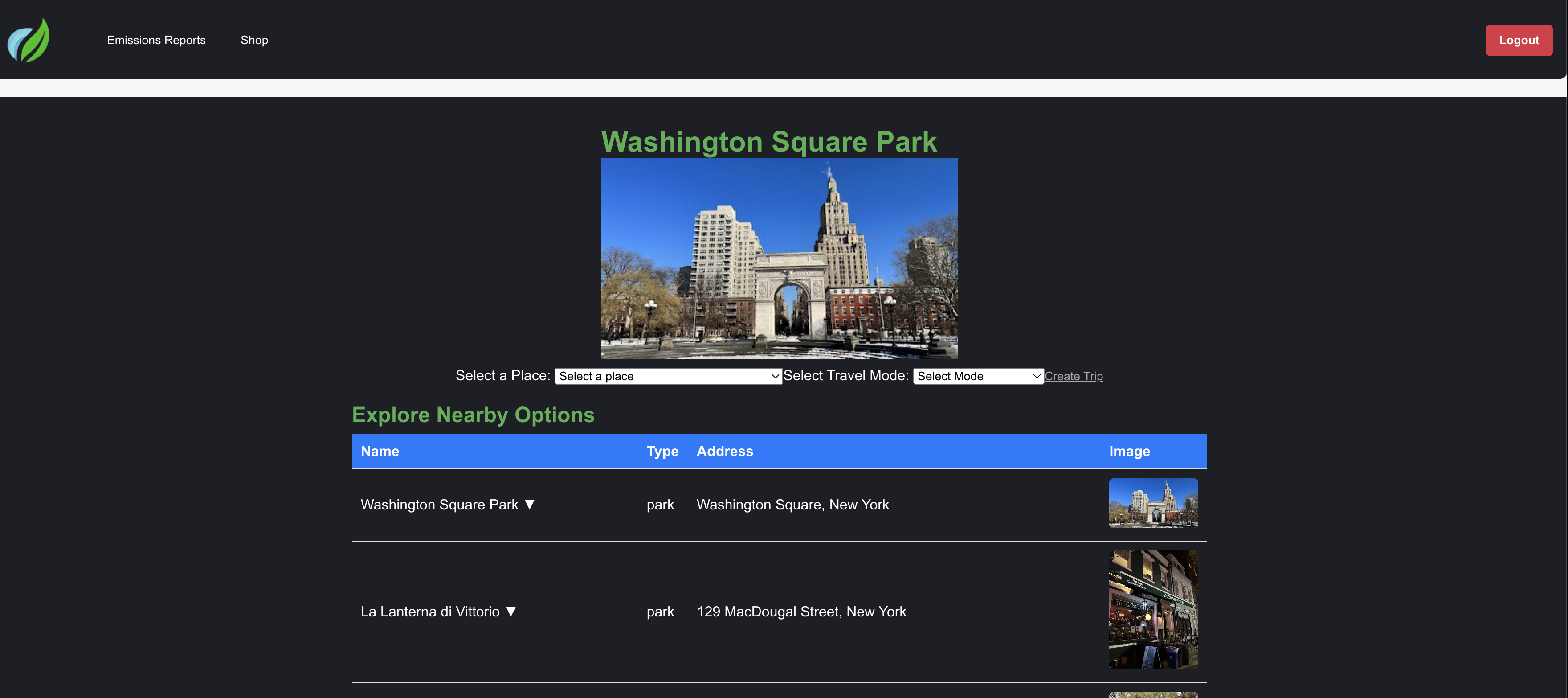Image resolution: width=1568 pixels, height=698 pixels.
Task: Open the La Lanterna di Vittorio thumbnail
Action: pos(1153,610)
